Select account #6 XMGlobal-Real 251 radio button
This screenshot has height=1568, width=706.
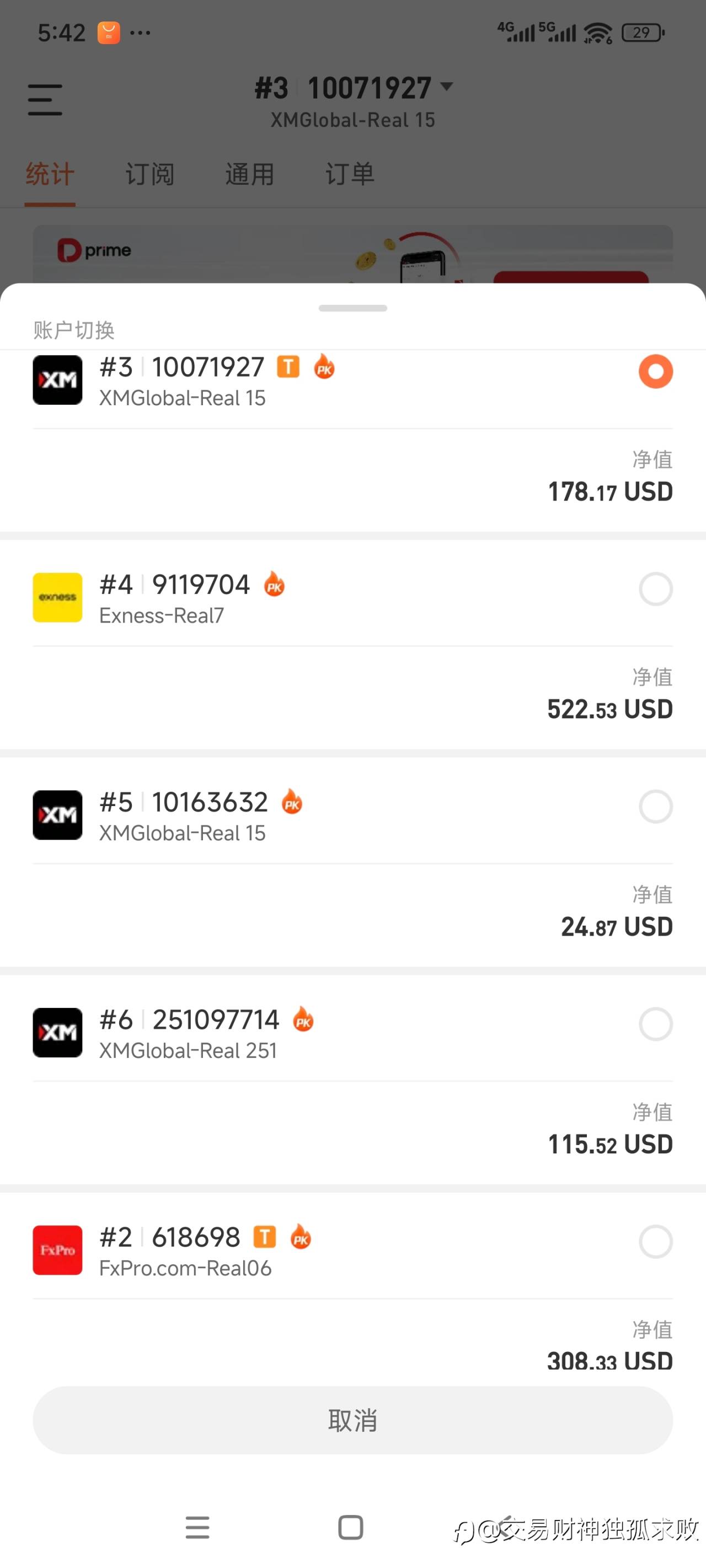point(655,1024)
